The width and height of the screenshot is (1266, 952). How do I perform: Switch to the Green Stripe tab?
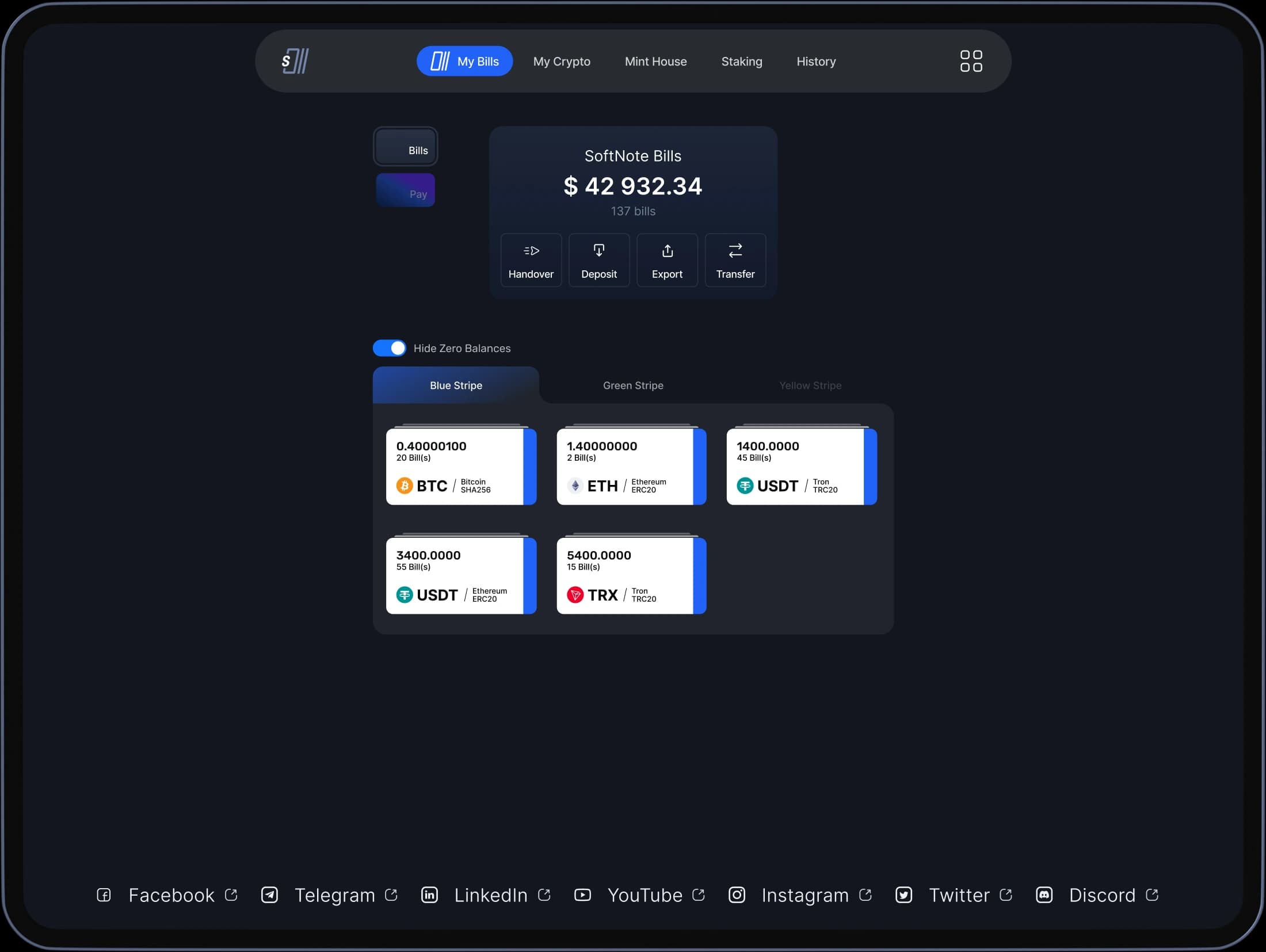coord(633,385)
